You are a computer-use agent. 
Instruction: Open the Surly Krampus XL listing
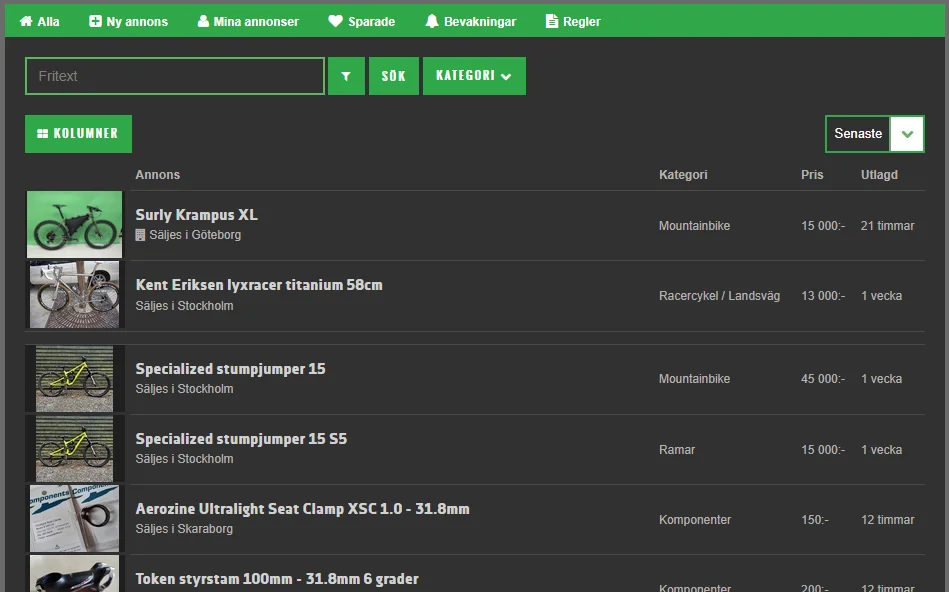tap(196, 215)
